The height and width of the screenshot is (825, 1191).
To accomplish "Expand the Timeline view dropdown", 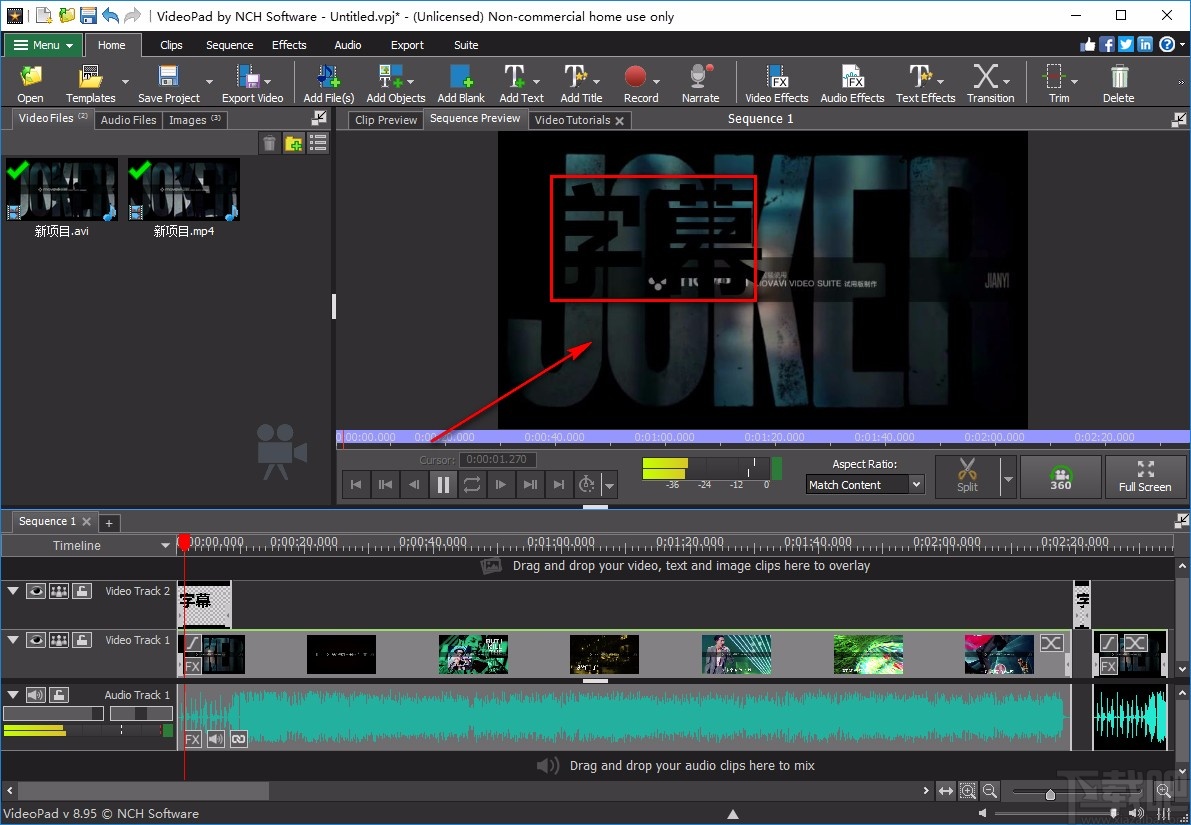I will coord(165,546).
